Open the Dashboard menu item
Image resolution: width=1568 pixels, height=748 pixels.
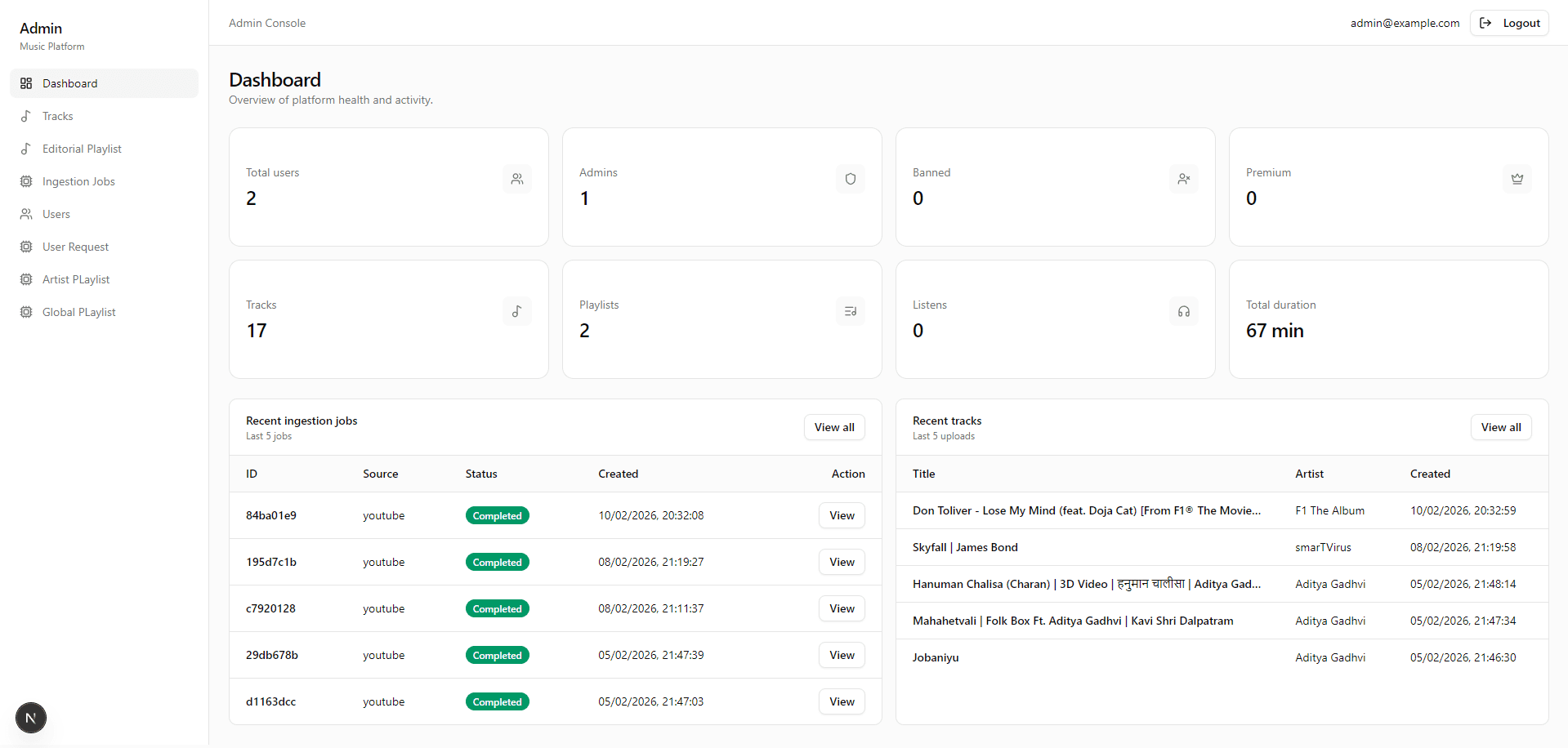point(104,83)
